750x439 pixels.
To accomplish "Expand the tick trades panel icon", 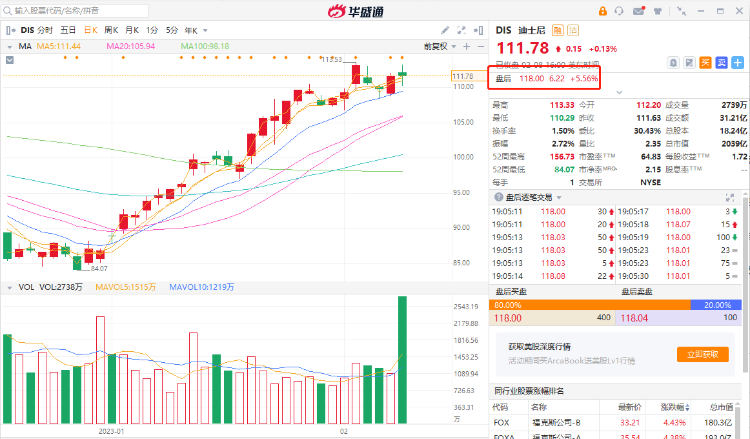I will click(730, 197).
